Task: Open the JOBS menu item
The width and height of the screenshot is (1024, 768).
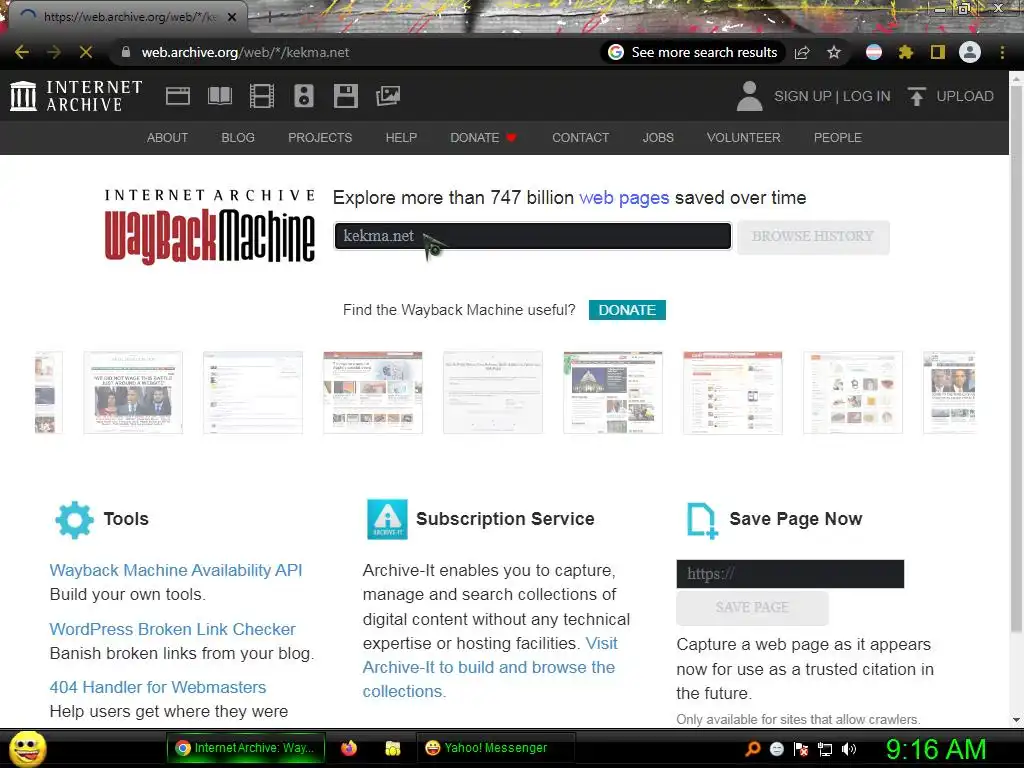Action: click(658, 138)
